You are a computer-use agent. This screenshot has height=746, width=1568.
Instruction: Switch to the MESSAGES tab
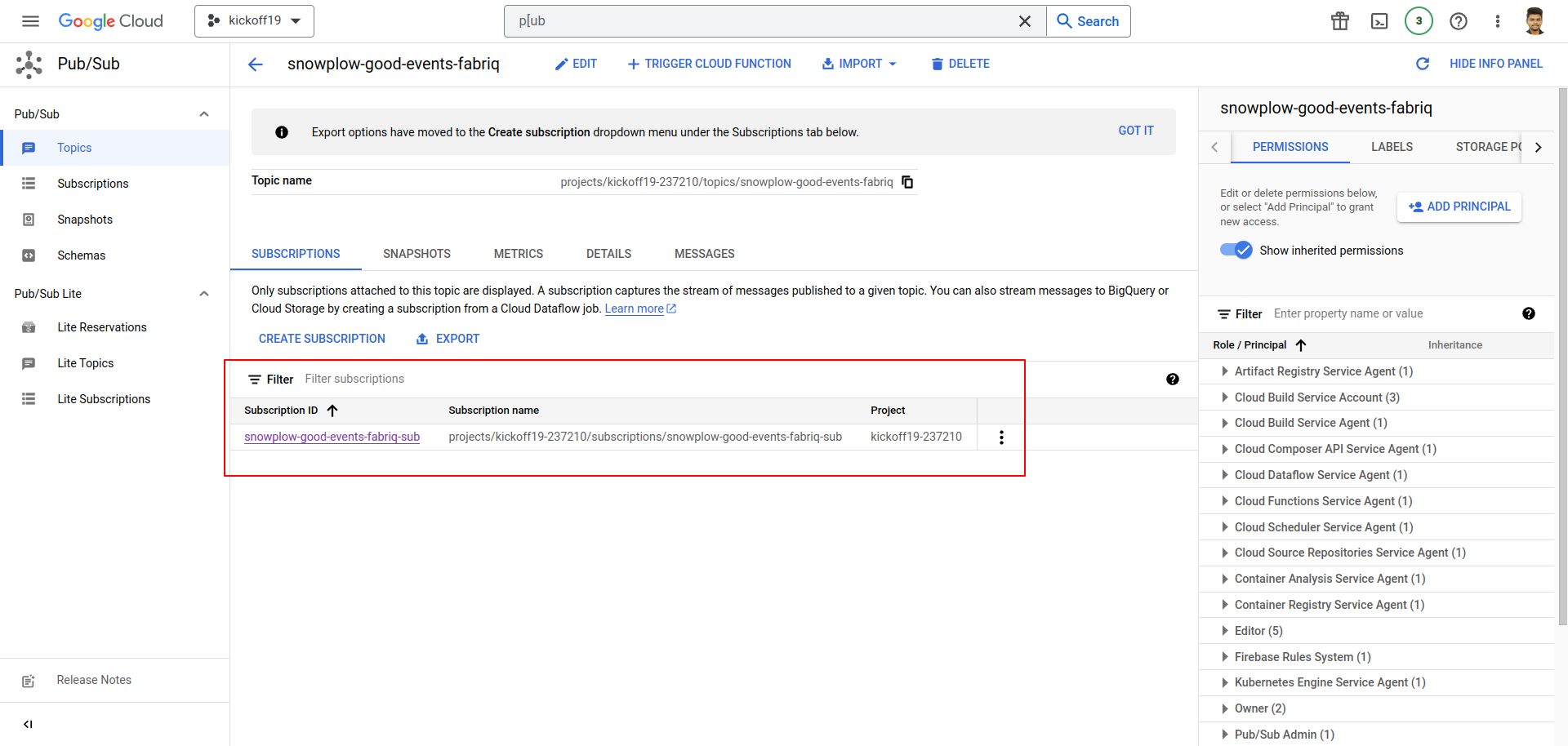click(x=705, y=254)
